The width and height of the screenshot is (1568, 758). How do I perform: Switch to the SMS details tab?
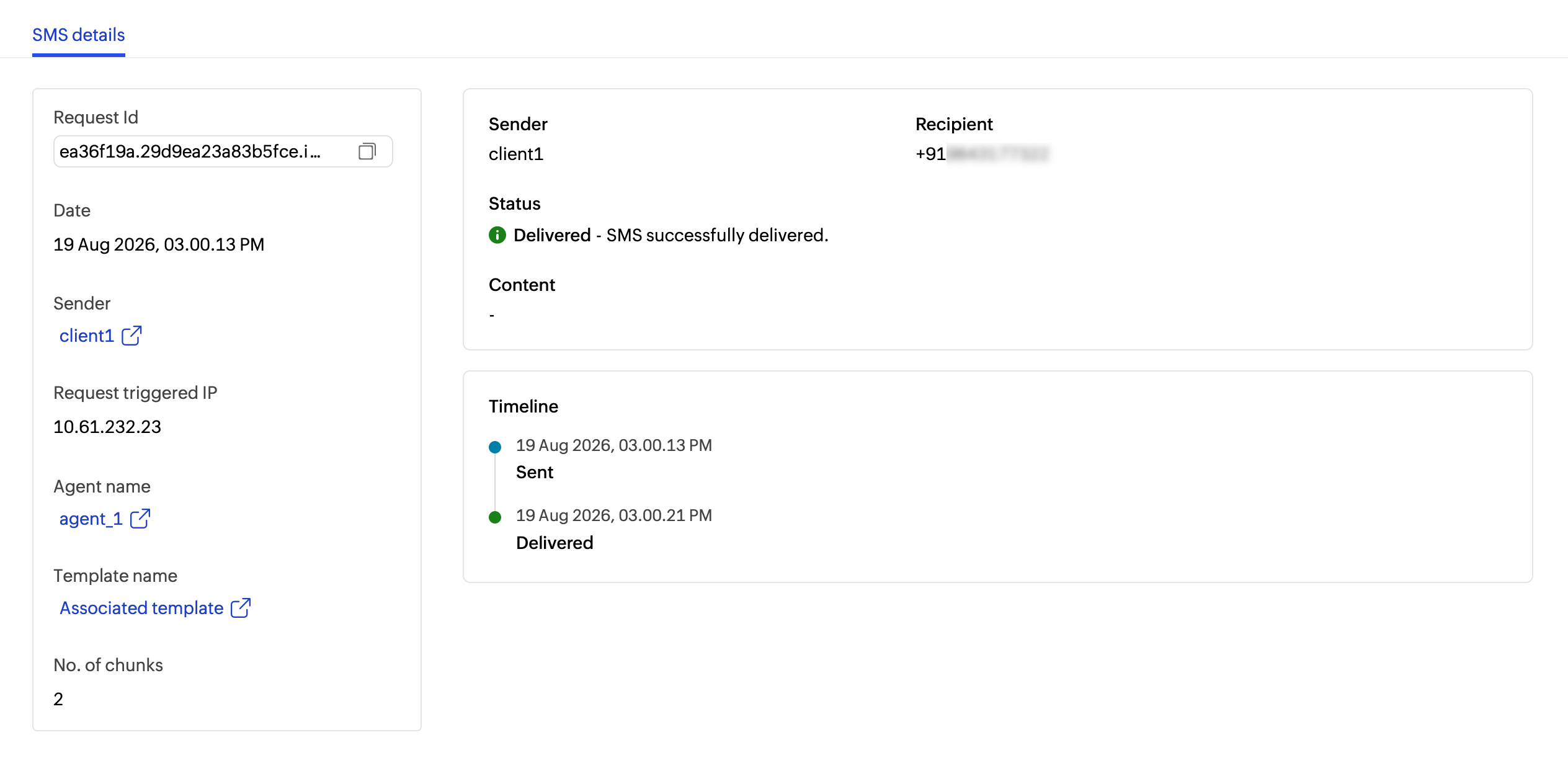coord(79,35)
